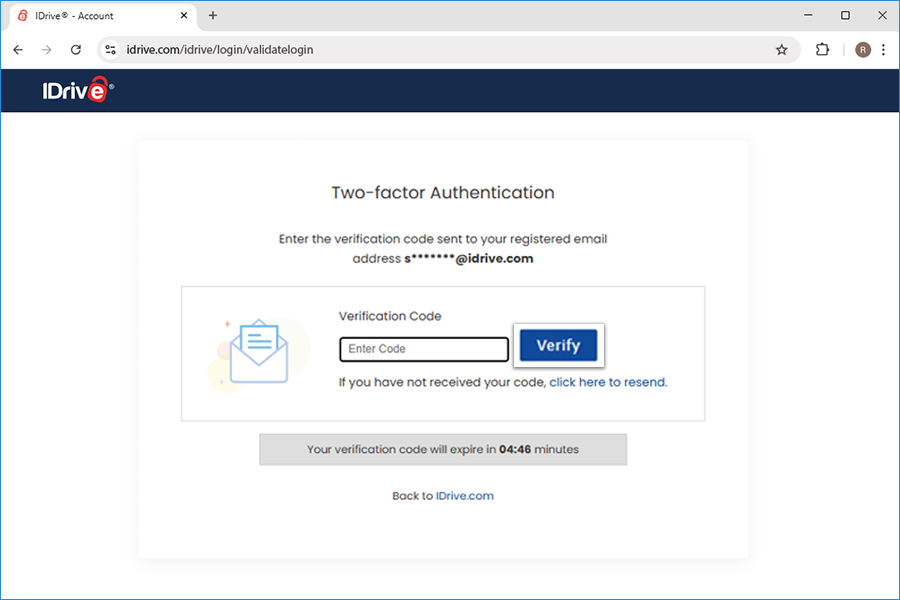Focus the Enter Code input field
Screen dimensions: 900x600
click(x=424, y=349)
